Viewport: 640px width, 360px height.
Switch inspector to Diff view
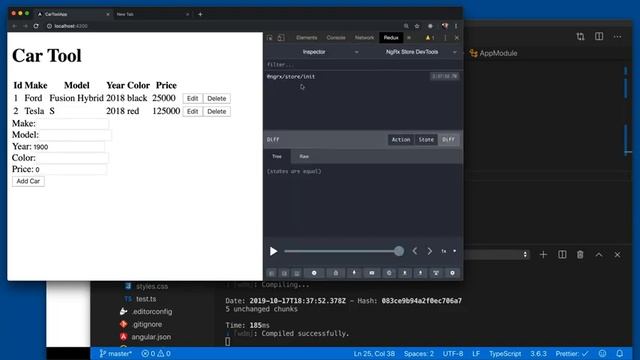[x=449, y=140]
